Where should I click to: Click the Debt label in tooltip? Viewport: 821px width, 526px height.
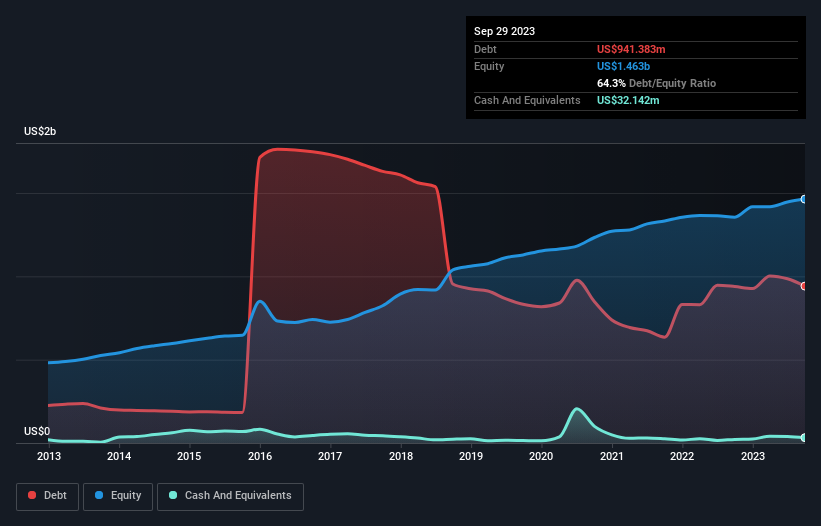[485, 49]
